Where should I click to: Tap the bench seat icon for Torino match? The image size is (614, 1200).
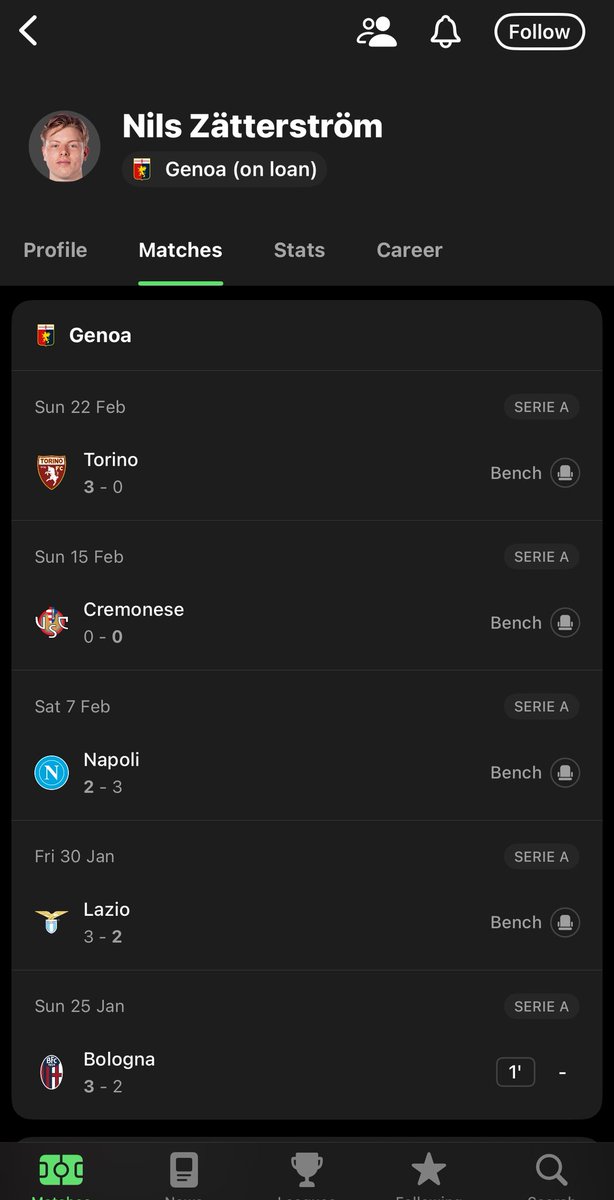click(565, 473)
